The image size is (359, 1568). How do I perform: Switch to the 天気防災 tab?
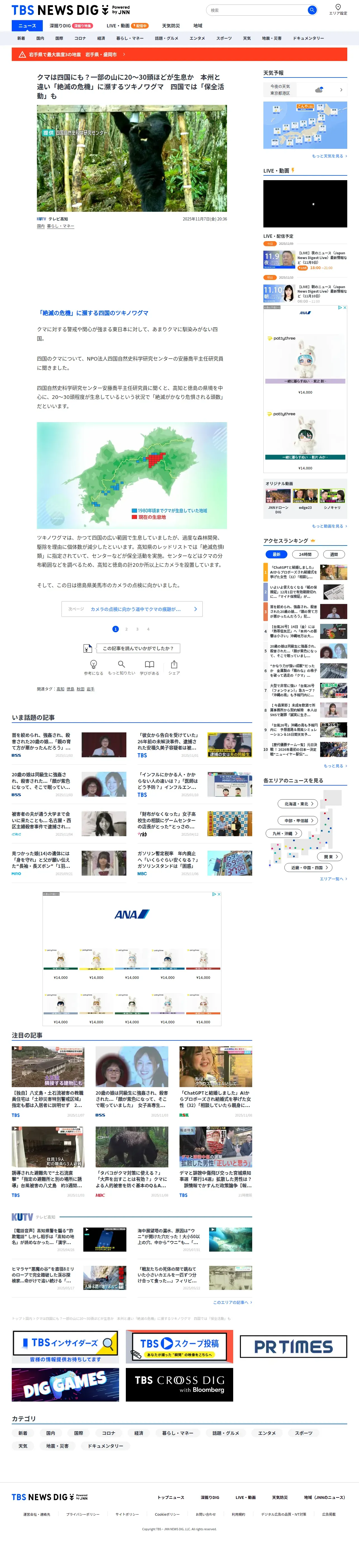(171, 25)
